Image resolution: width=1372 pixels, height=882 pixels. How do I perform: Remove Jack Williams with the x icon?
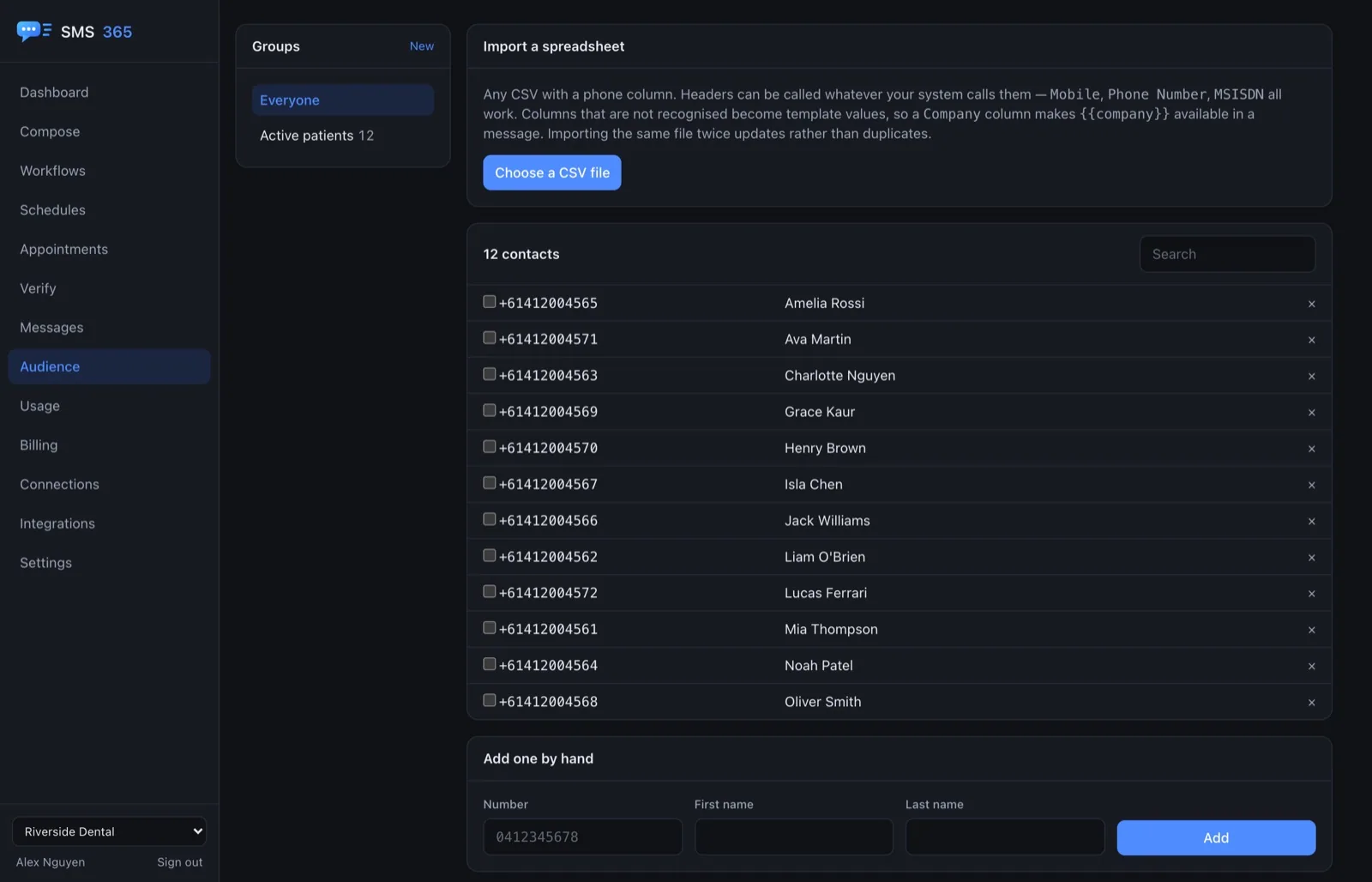point(1311,521)
